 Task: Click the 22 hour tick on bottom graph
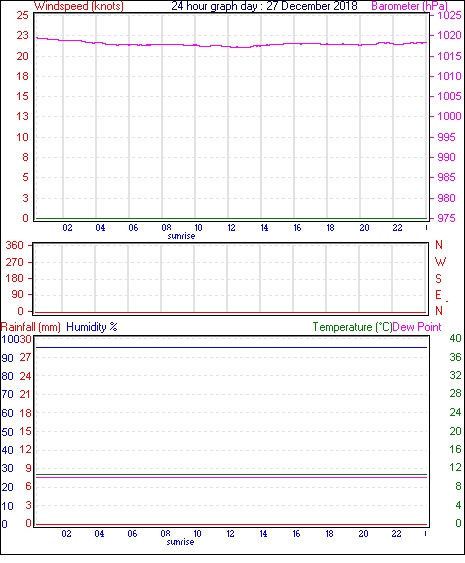pos(396,534)
